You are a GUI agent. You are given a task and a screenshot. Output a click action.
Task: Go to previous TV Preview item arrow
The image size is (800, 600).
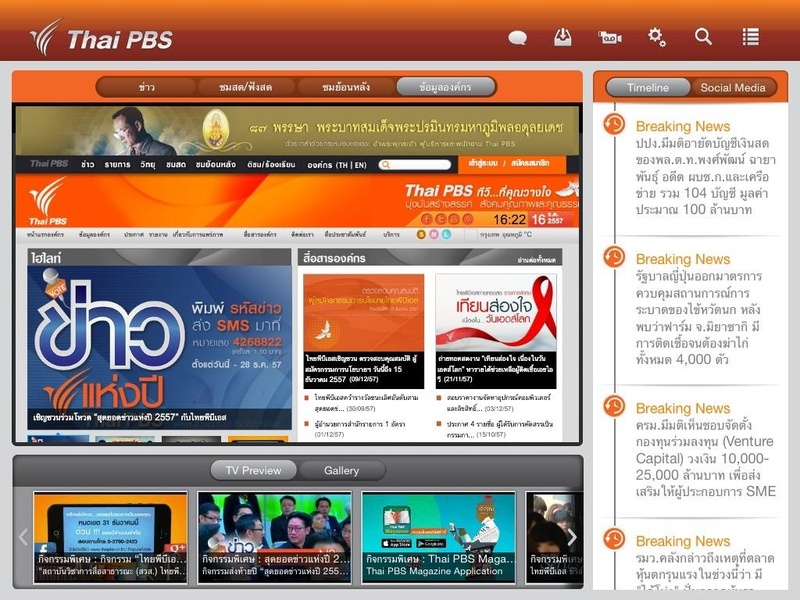coord(23,537)
